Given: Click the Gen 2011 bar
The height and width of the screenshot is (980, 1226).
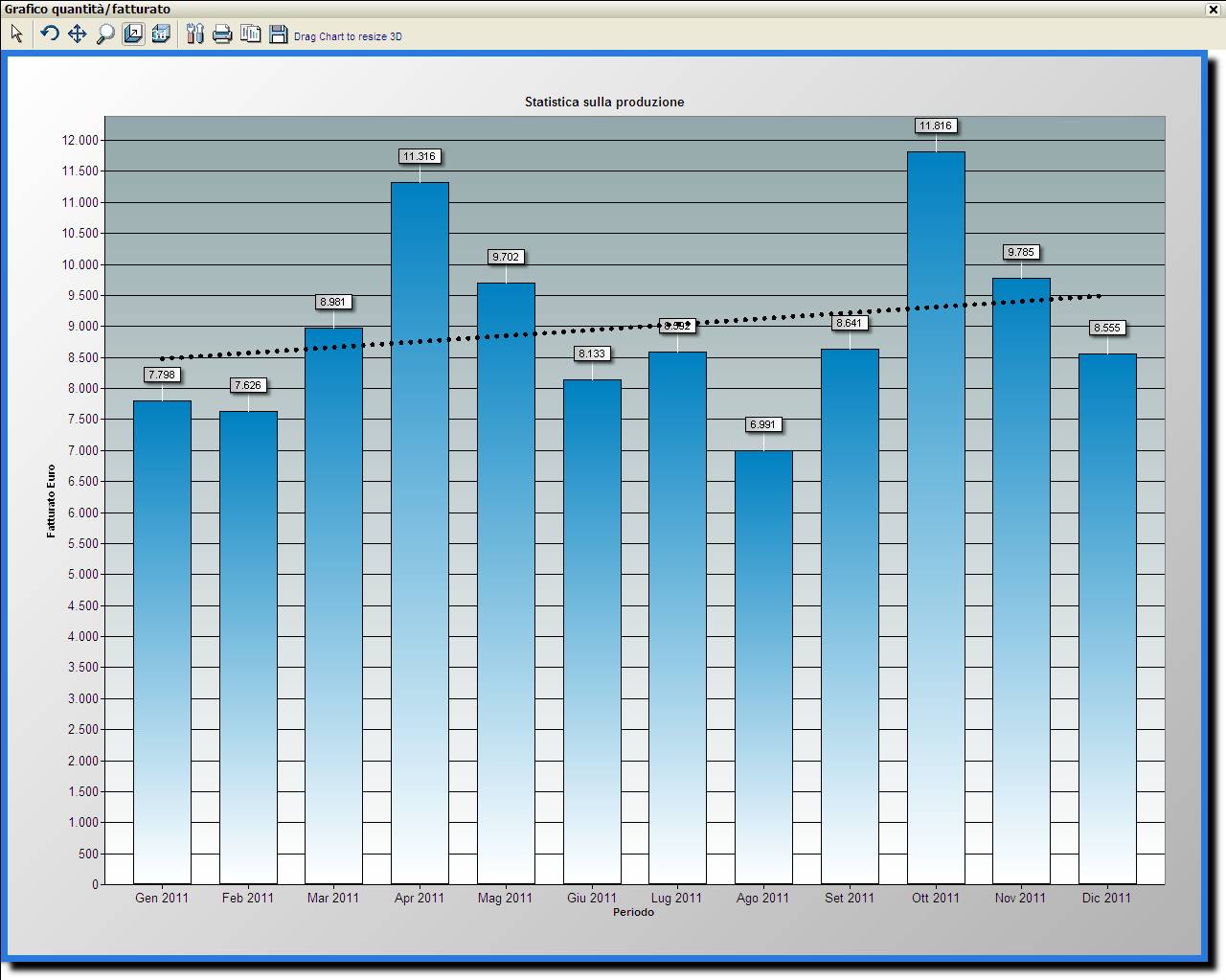Looking at the screenshot, I should pyautogui.click(x=162, y=642).
